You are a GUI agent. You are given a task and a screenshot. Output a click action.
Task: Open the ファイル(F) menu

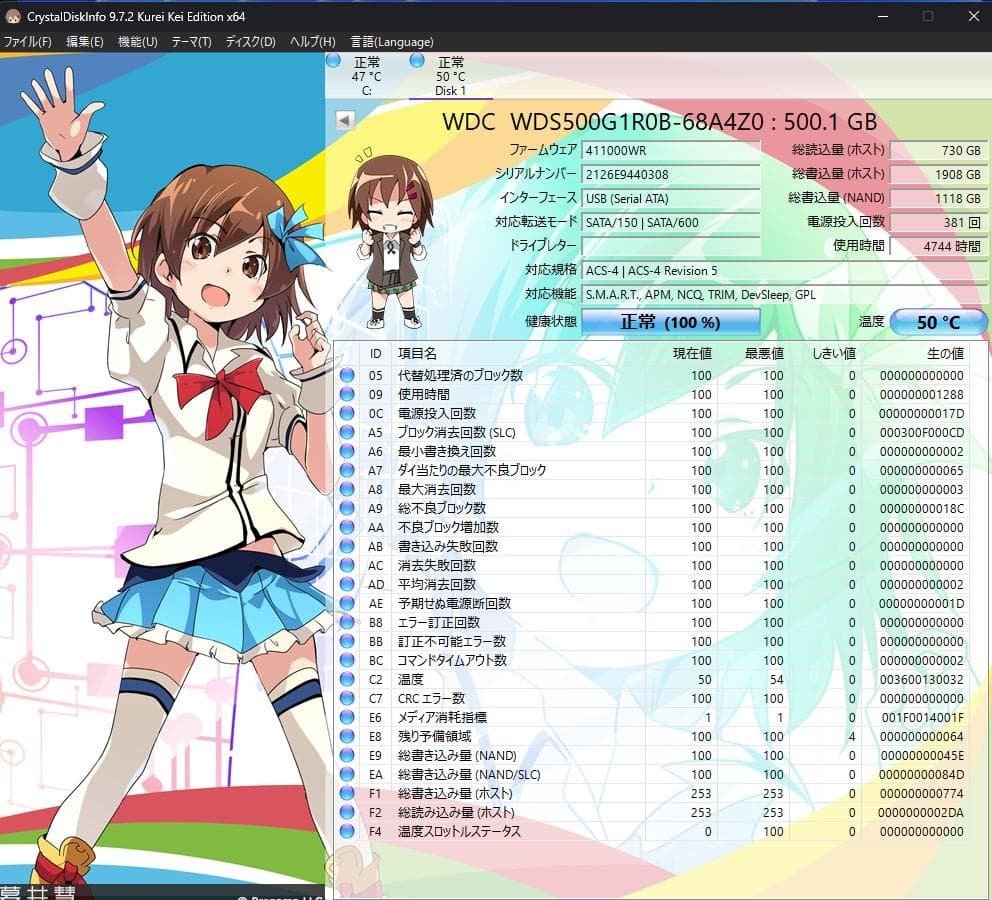coord(27,42)
